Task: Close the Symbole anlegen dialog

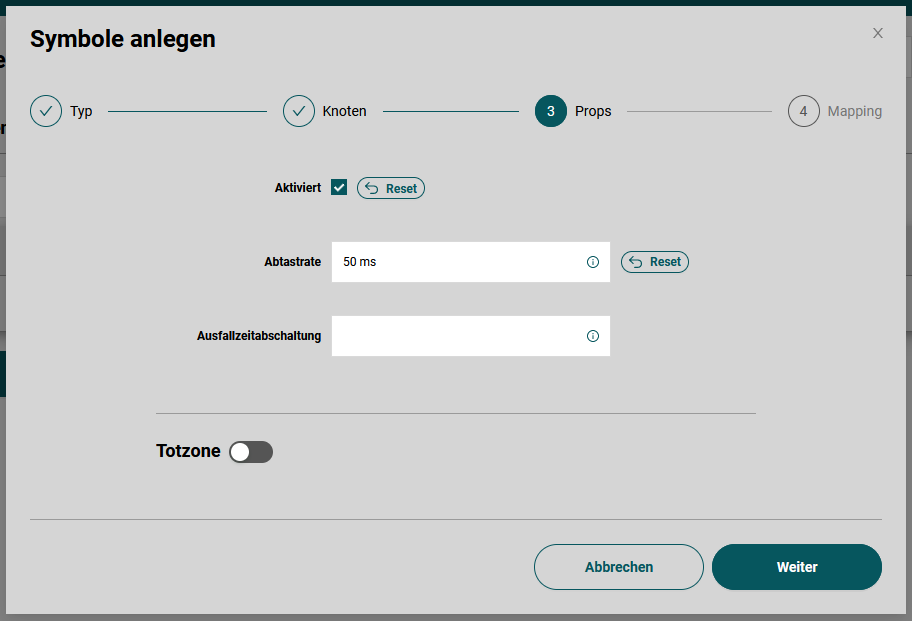Action: (877, 33)
